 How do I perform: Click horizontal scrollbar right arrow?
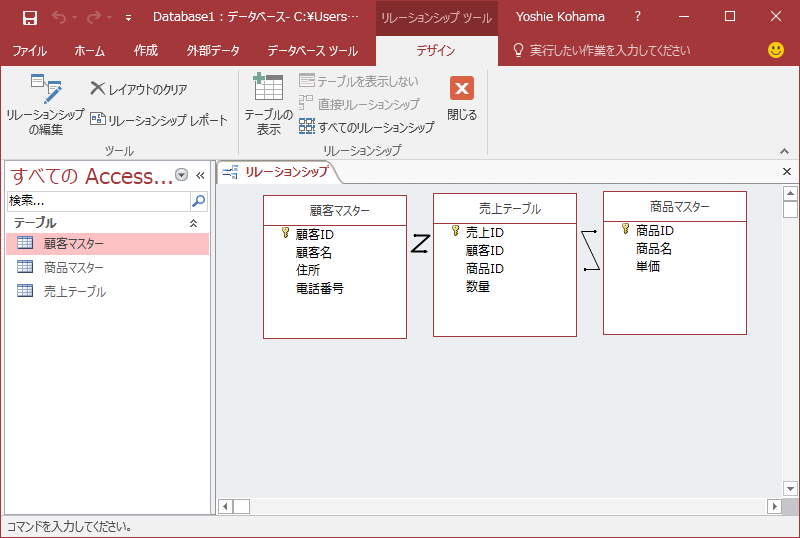pyautogui.click(x=774, y=506)
